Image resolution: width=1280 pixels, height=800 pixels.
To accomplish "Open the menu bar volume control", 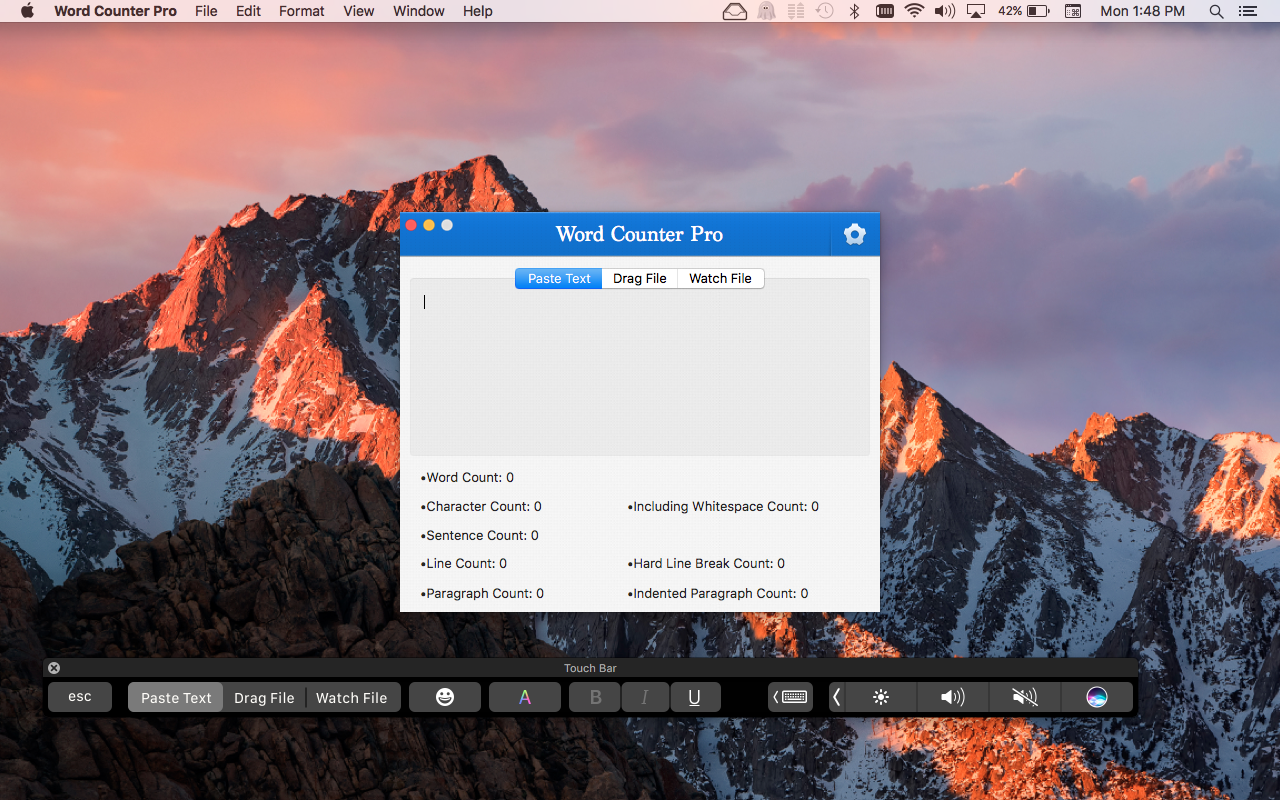I will coord(945,11).
